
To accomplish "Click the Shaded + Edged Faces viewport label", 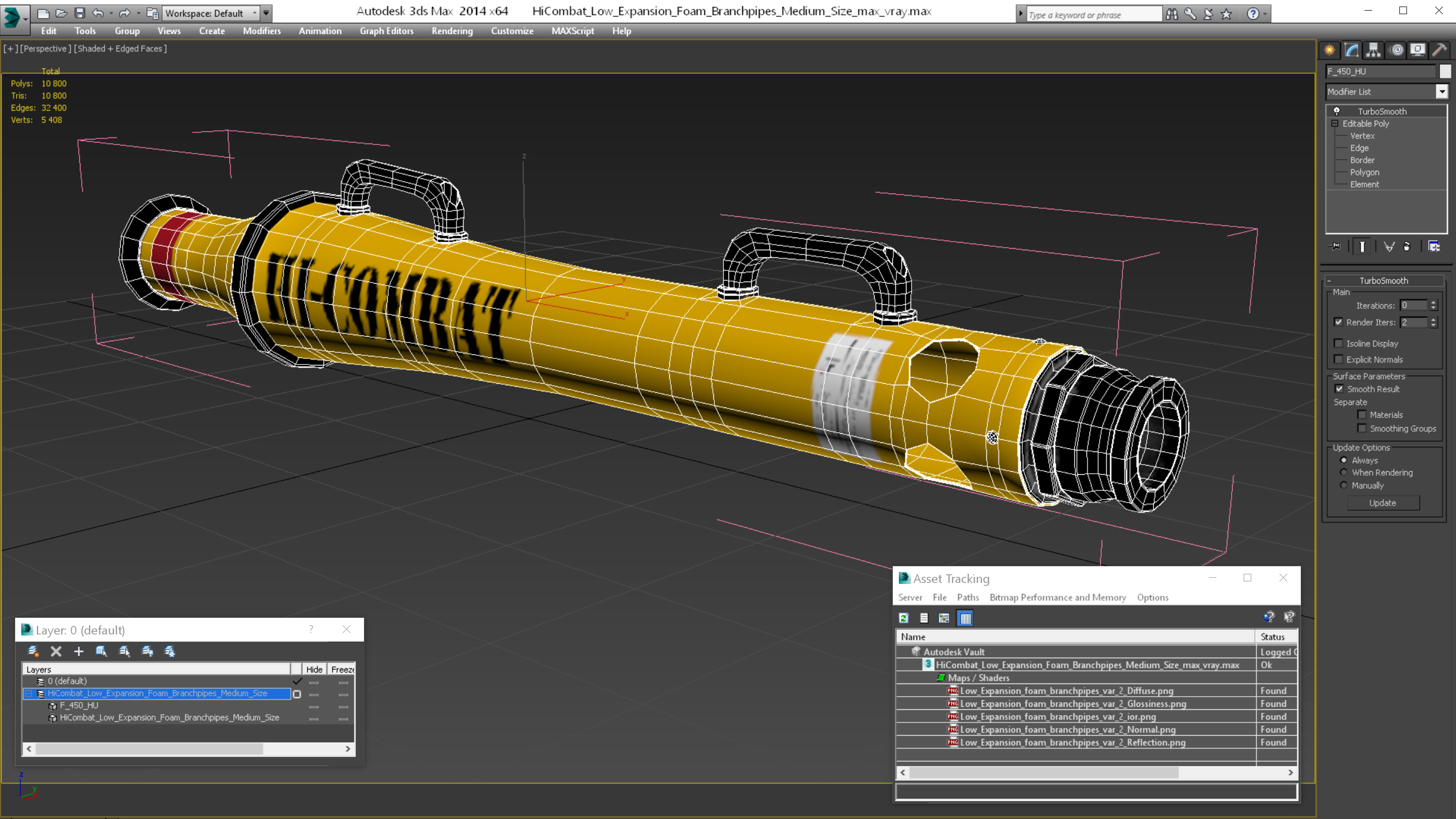I will [x=120, y=49].
